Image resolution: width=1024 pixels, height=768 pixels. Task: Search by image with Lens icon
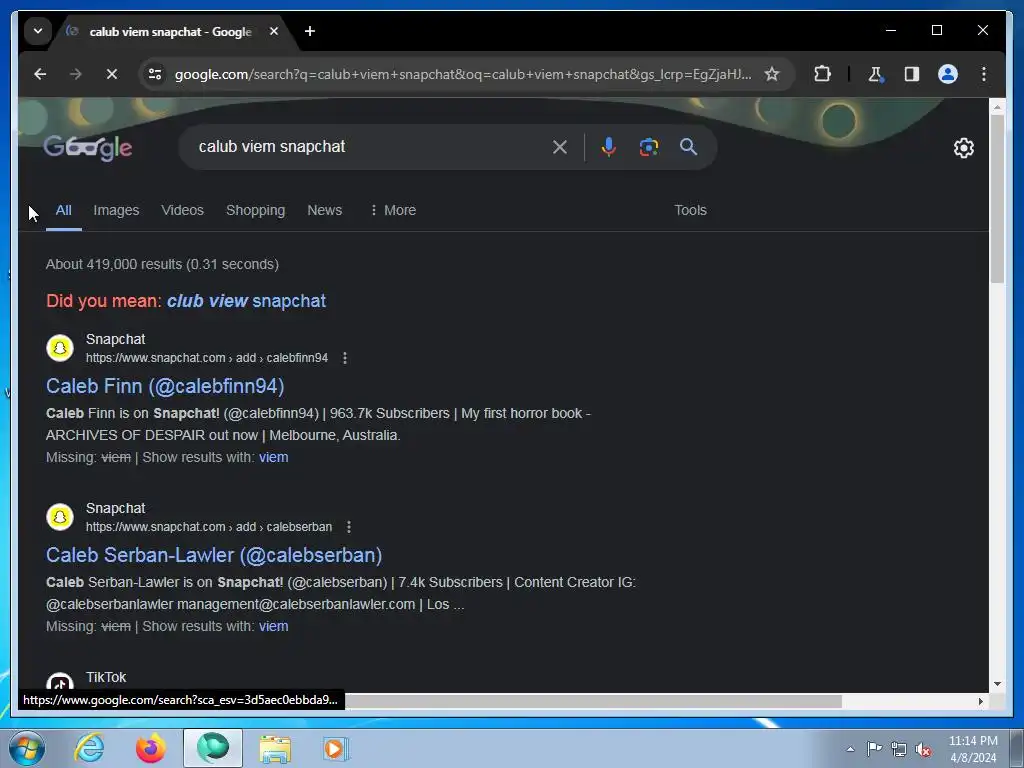tap(648, 147)
